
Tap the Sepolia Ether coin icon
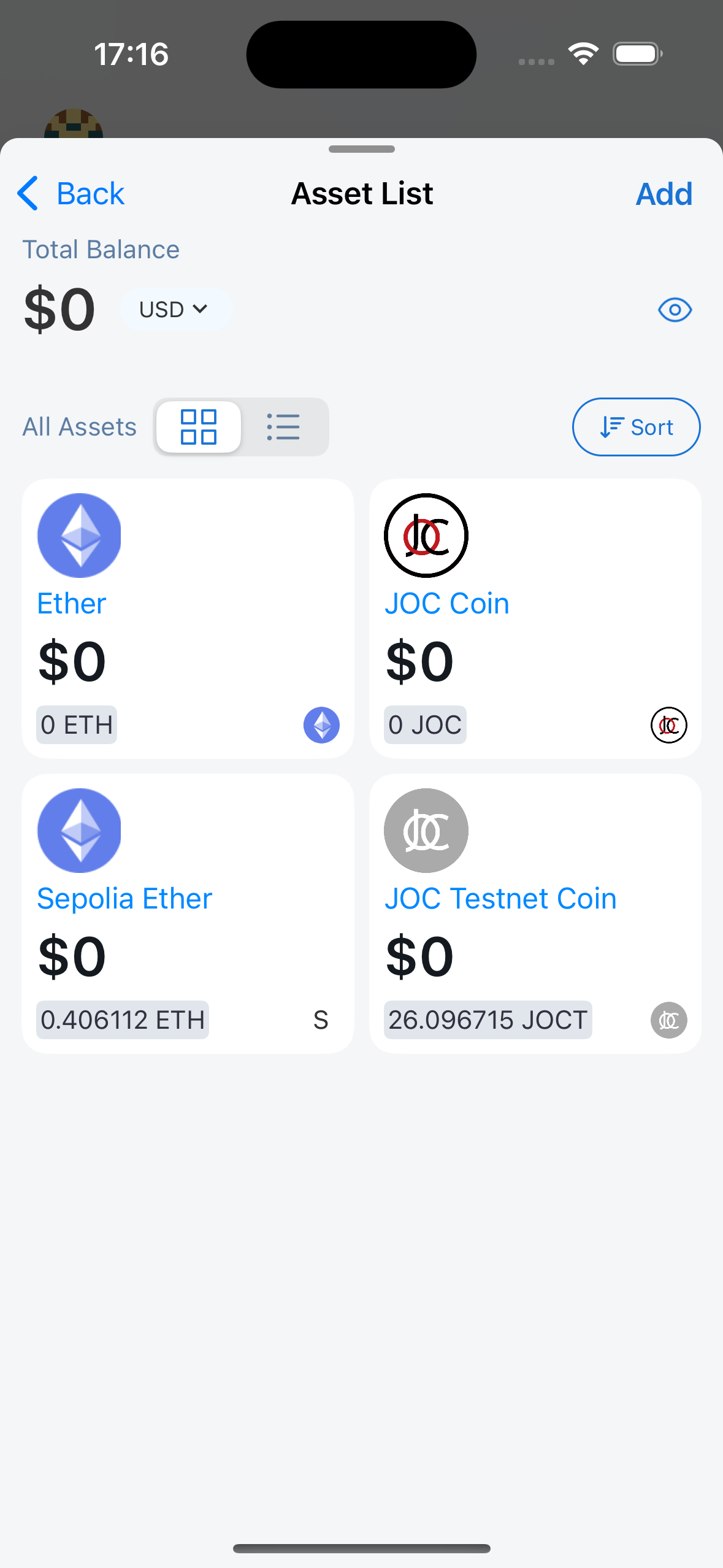click(79, 830)
